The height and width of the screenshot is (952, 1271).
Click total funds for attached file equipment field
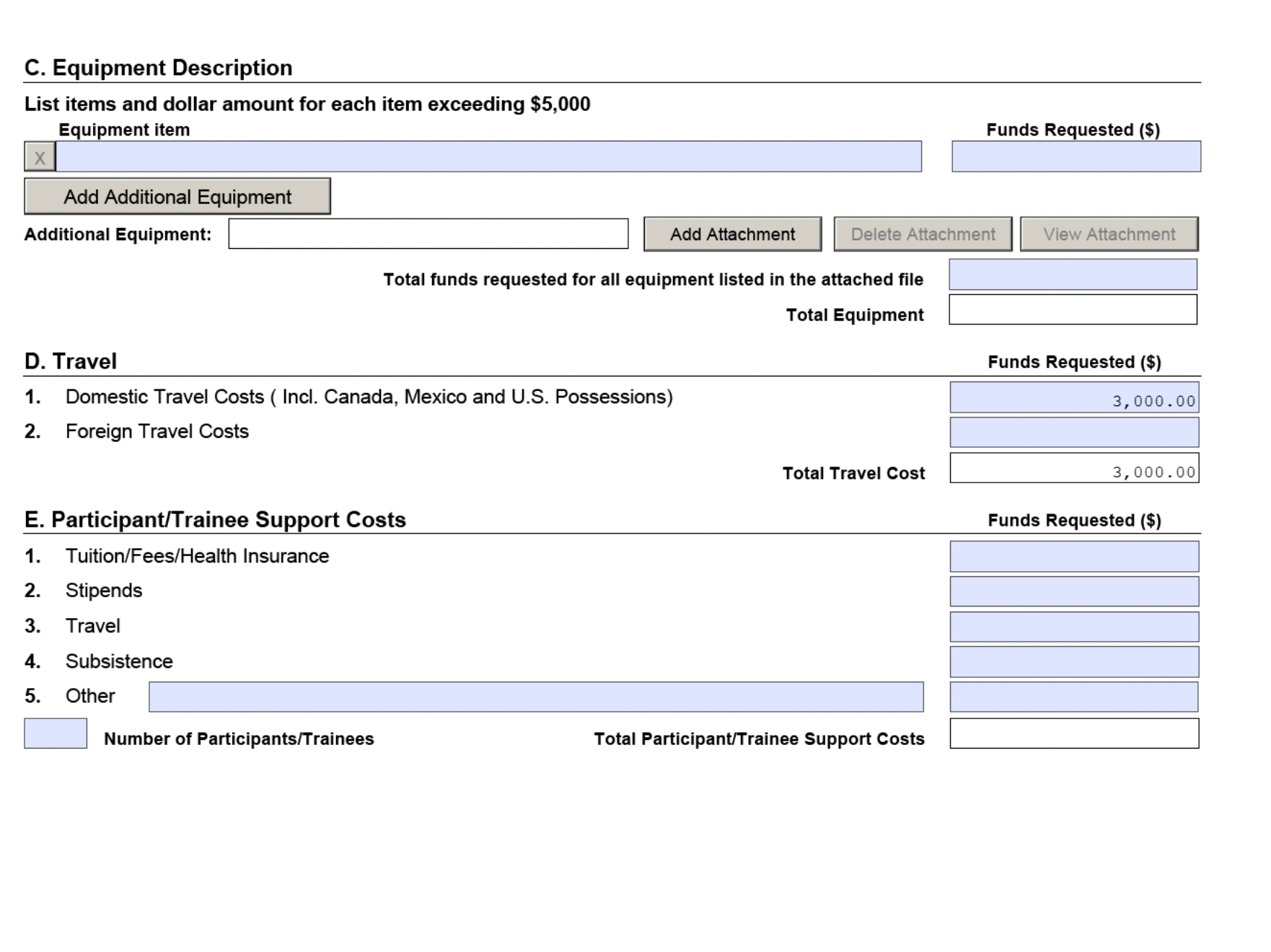[1073, 275]
